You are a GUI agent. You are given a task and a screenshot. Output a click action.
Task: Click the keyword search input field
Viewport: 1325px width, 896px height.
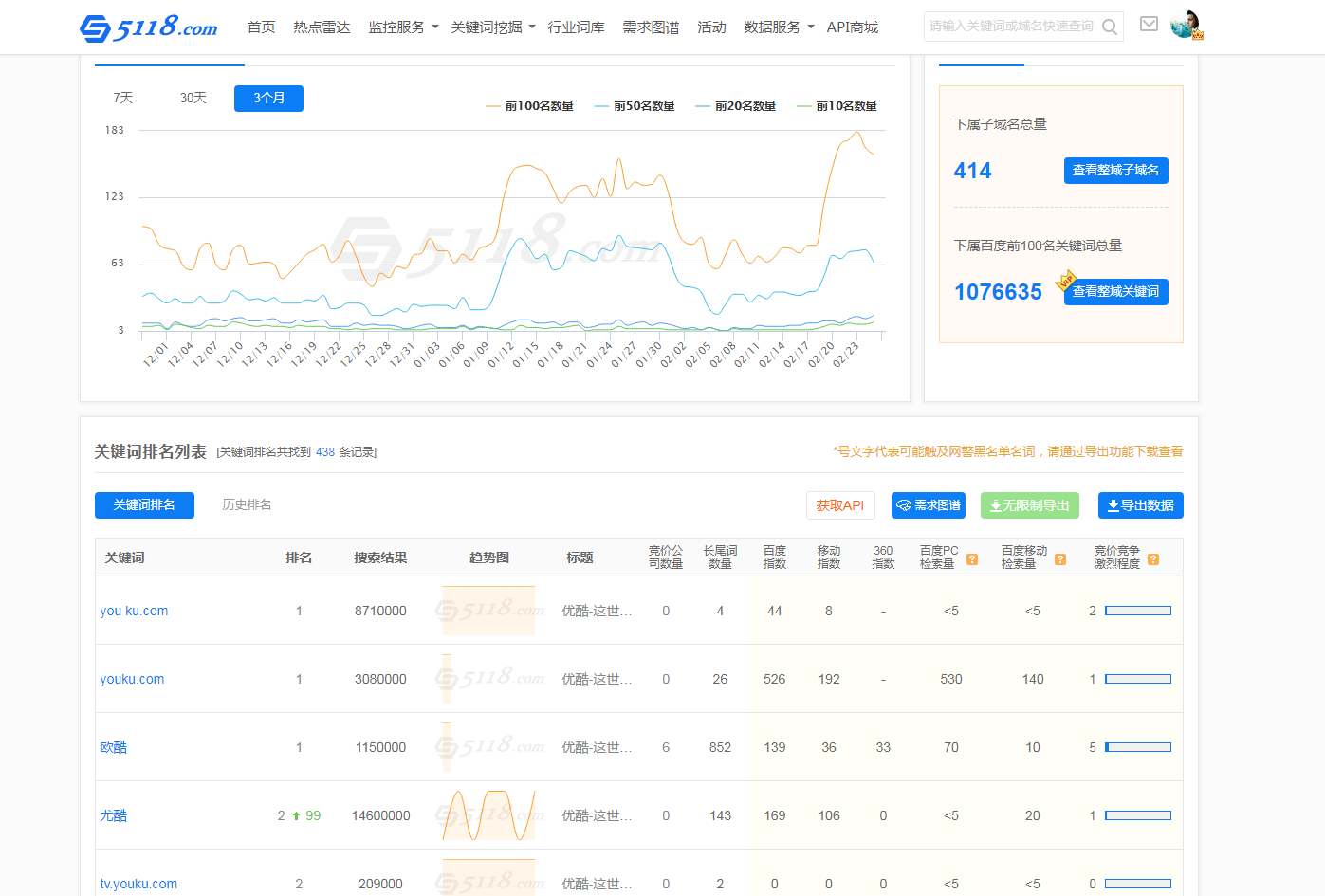pos(1010,27)
